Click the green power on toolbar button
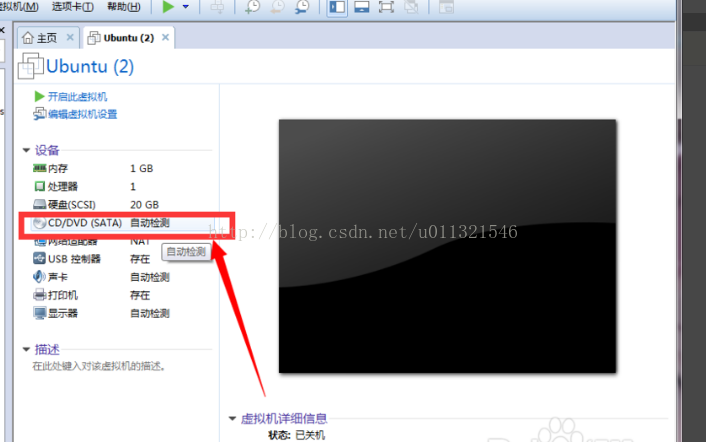 pos(168,7)
